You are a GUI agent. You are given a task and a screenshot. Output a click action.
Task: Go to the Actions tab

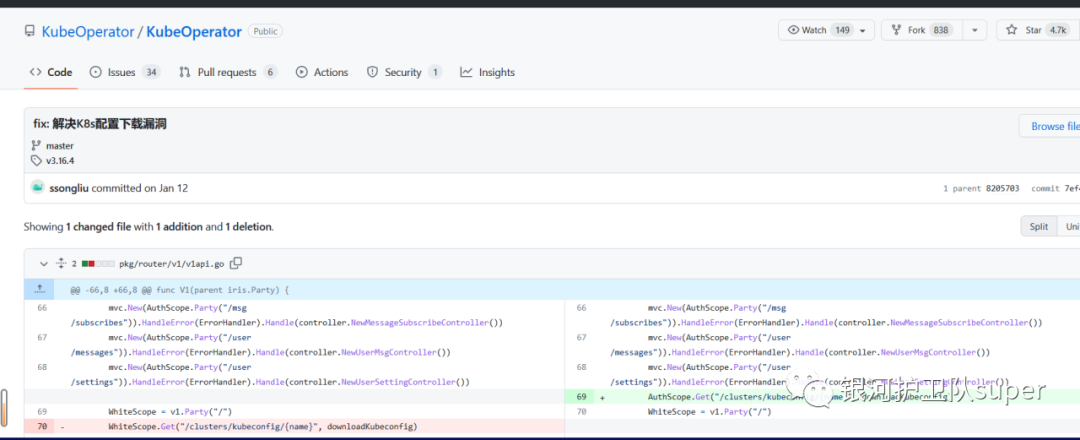(x=322, y=72)
